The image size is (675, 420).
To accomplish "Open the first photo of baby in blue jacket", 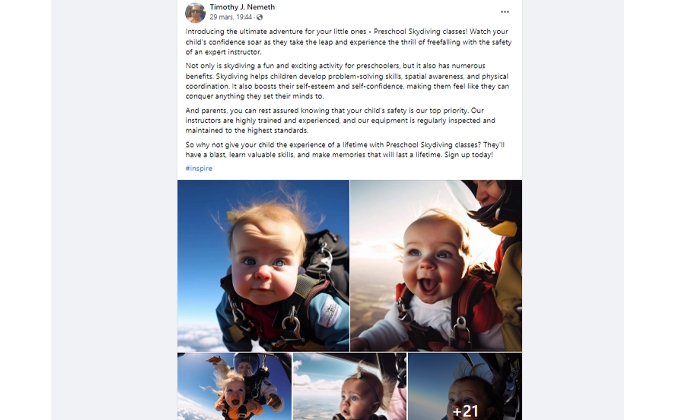I will click(263, 266).
